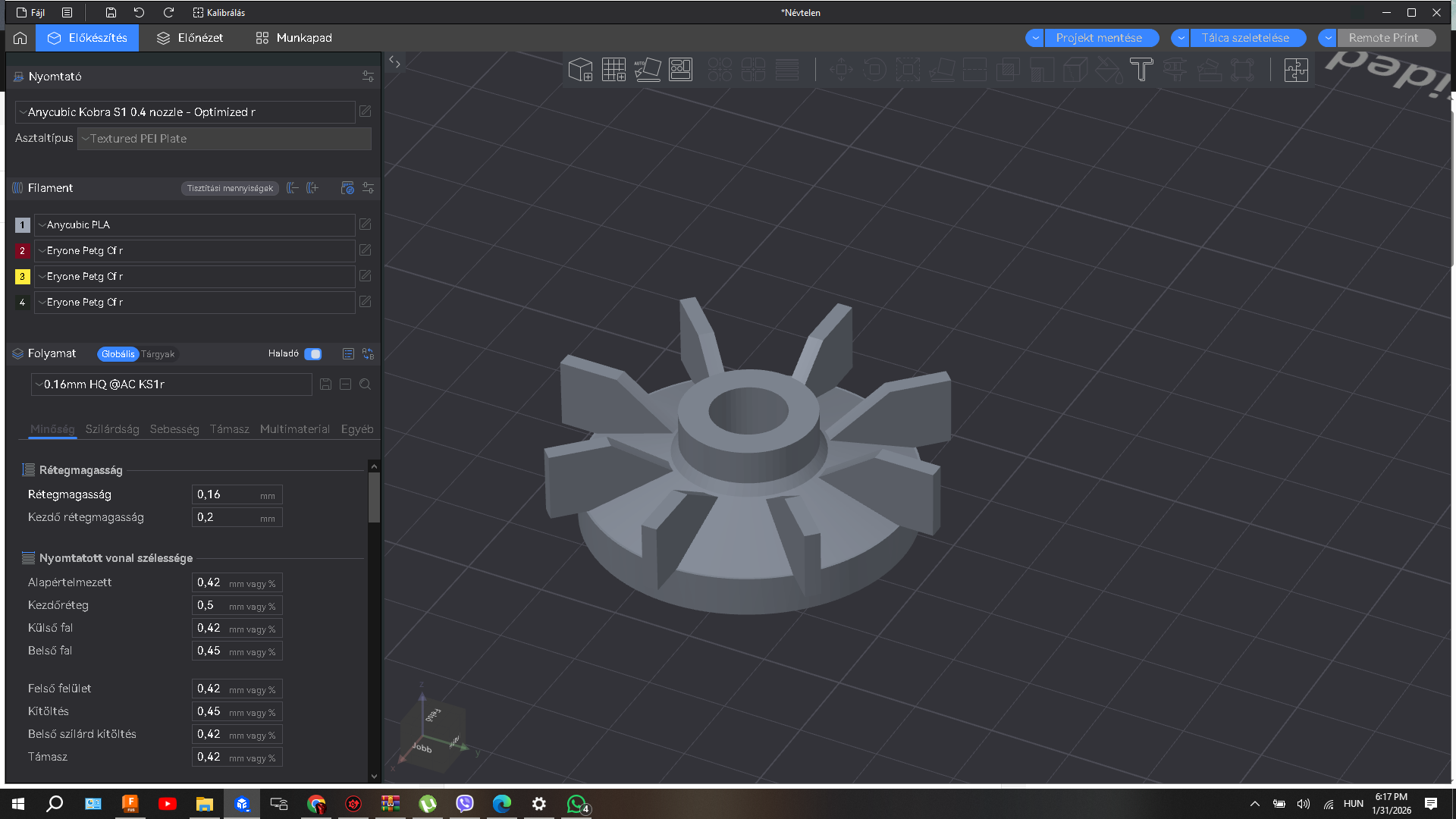
Task: Switch to the Előnézet tab
Action: point(190,38)
